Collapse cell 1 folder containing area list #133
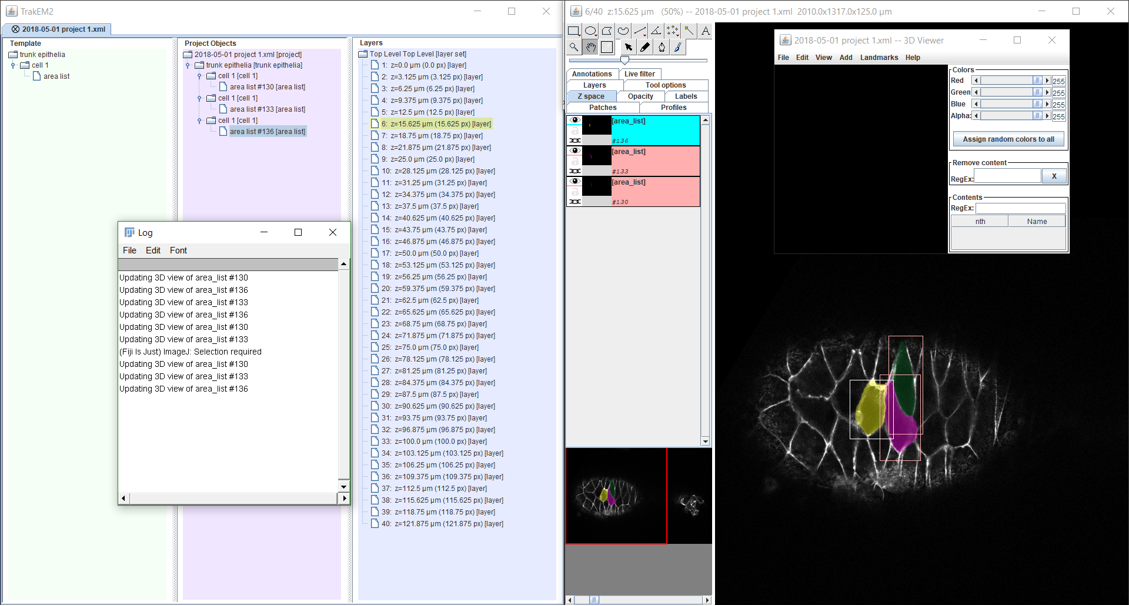This screenshot has width=1129, height=606. (x=199, y=98)
